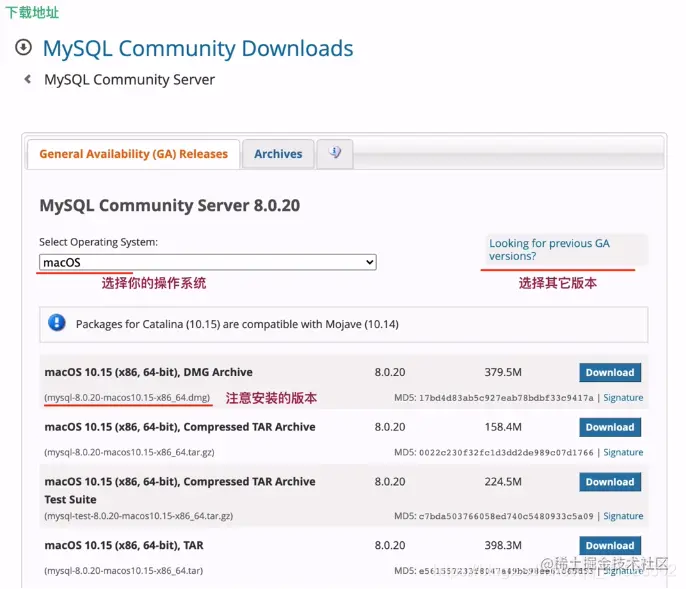Download the 398.3M TAR package

[610, 546]
